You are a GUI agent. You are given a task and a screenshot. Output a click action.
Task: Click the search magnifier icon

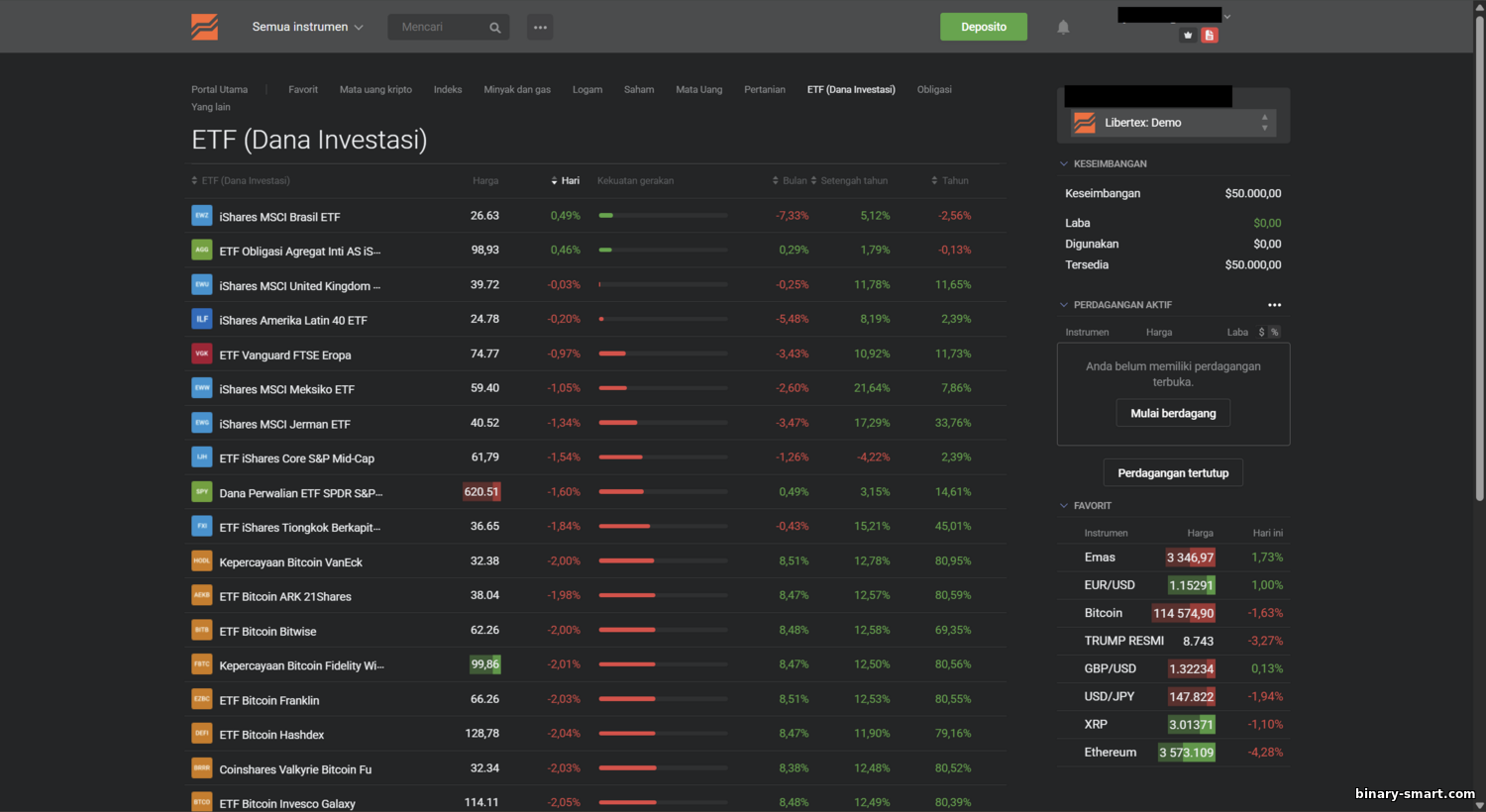pos(494,28)
